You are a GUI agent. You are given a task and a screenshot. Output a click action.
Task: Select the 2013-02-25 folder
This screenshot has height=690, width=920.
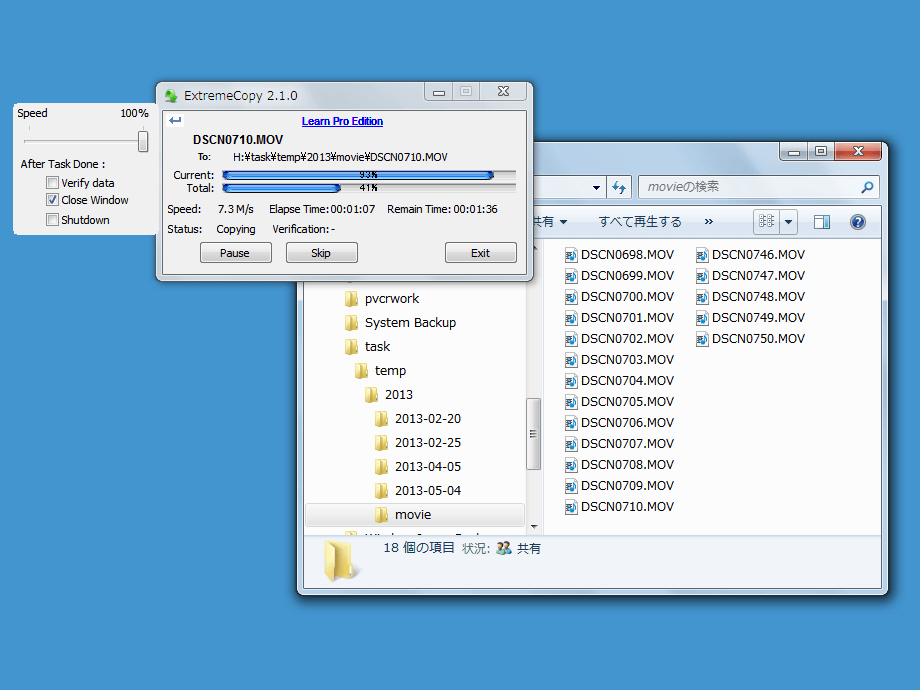(x=428, y=443)
